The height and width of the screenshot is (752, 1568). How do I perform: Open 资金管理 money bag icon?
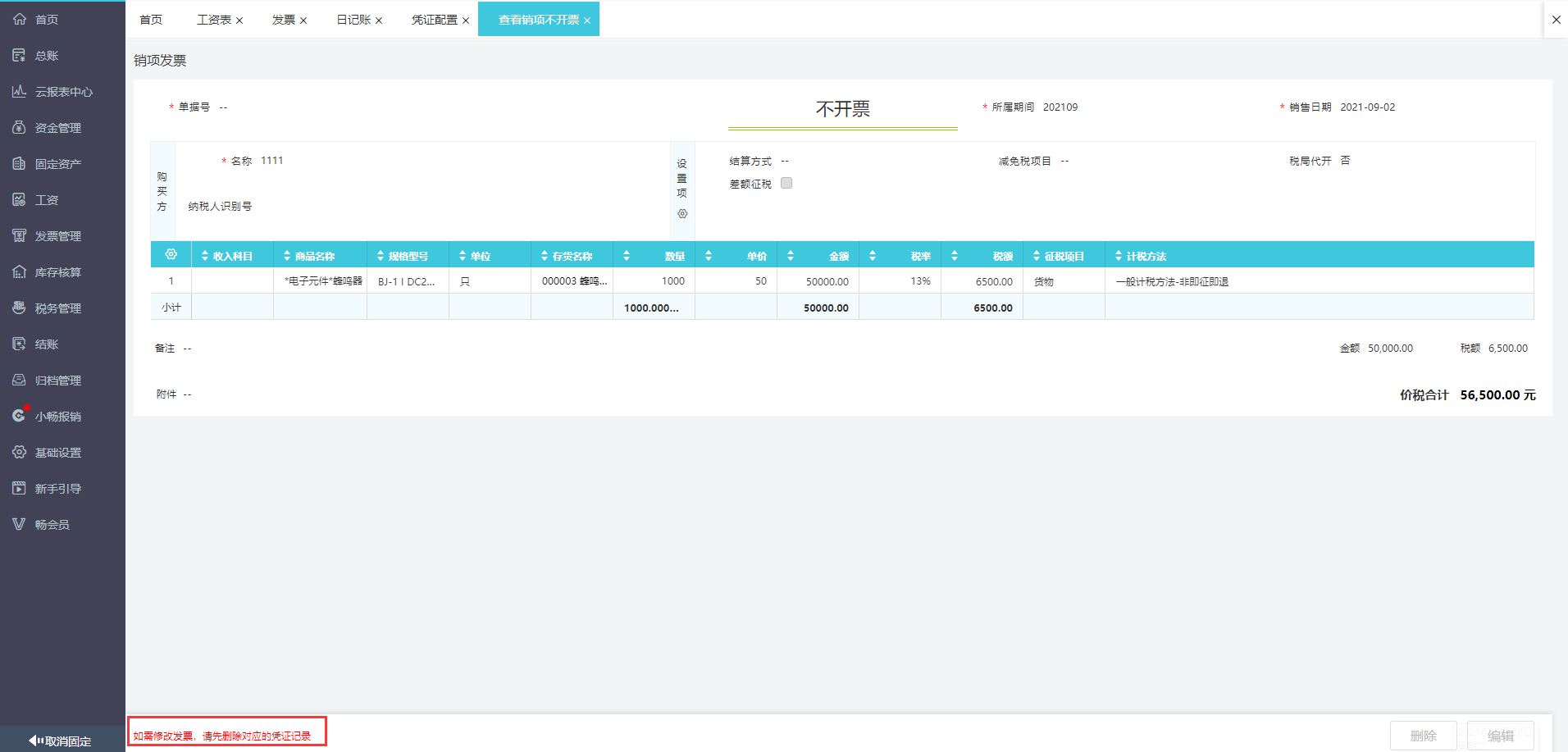(19, 127)
